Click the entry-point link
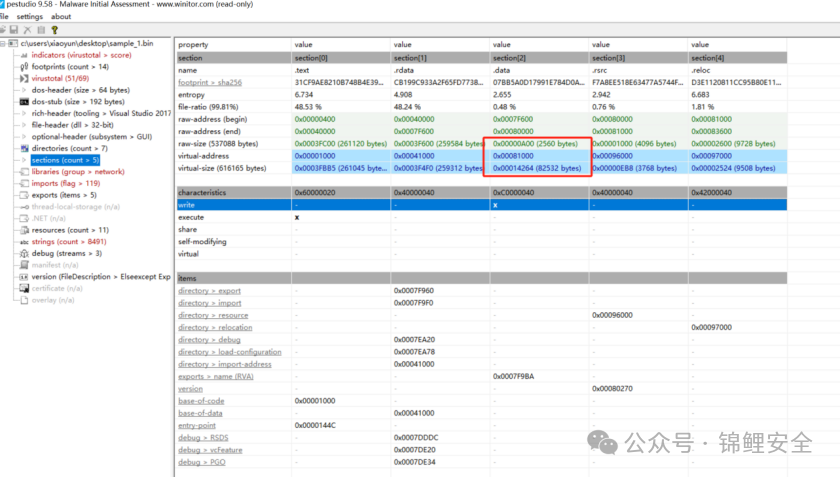Viewport: 840px width, 477px height. [197, 426]
